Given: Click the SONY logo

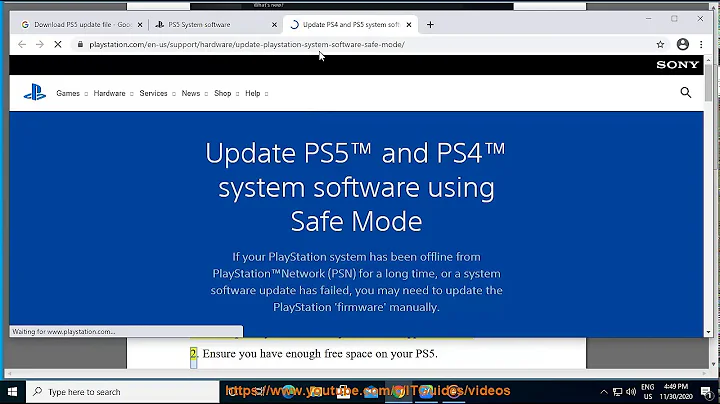Looking at the screenshot, I should coord(677,65).
